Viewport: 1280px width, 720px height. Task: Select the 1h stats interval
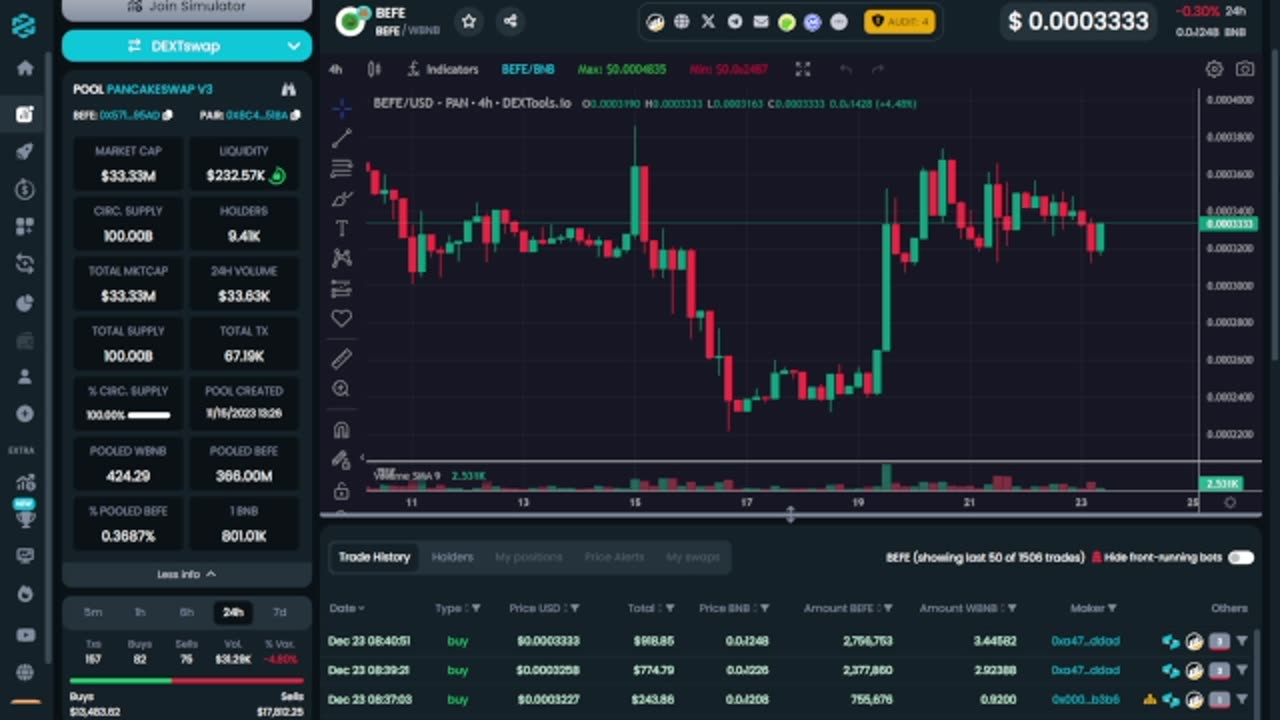click(140, 612)
